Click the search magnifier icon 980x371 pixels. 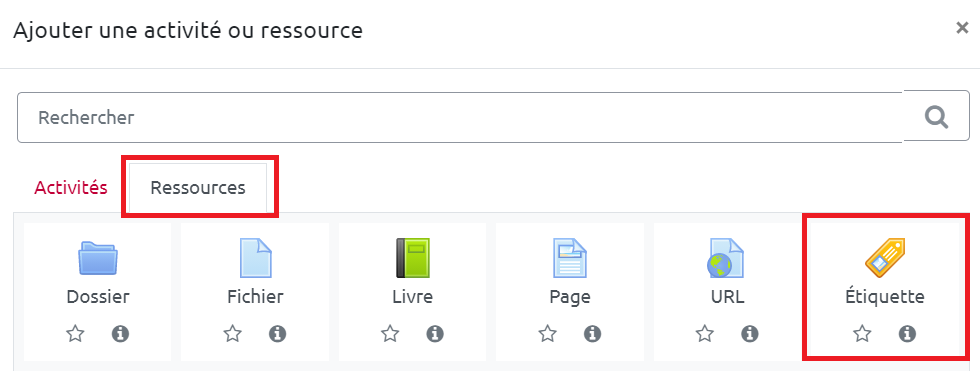[936, 117]
